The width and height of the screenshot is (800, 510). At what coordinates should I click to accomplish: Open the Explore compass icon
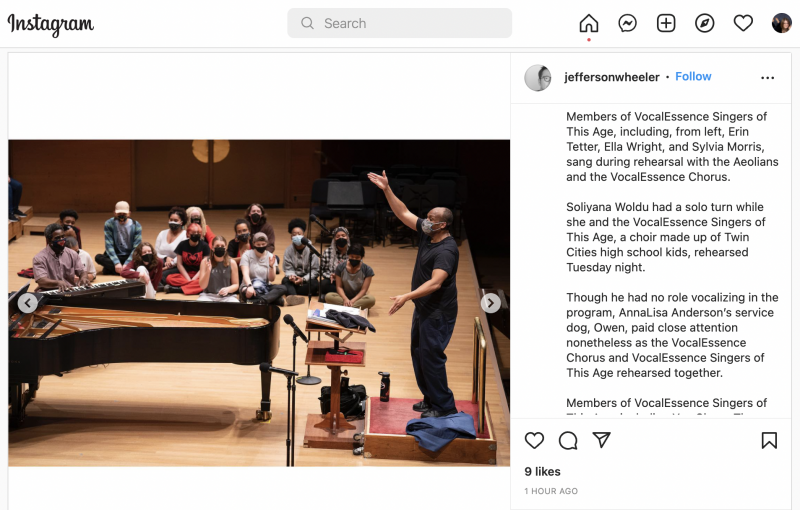pos(705,23)
